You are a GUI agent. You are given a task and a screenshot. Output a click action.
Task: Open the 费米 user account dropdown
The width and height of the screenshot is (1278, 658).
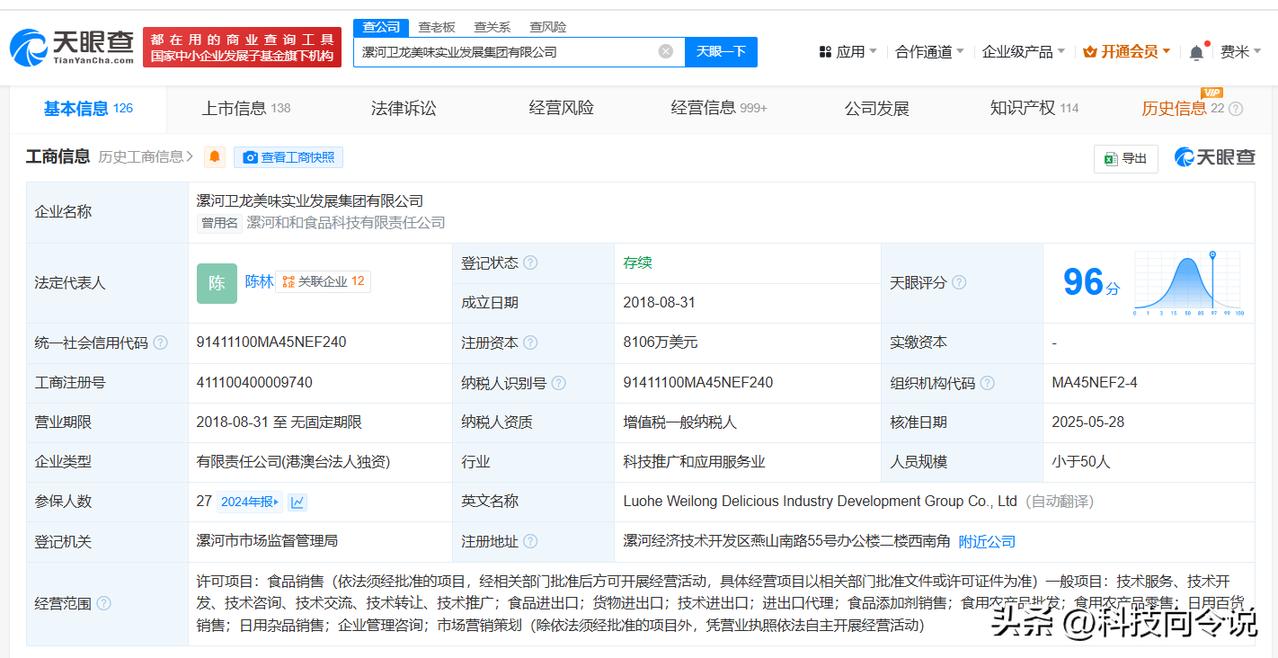(x=1241, y=52)
